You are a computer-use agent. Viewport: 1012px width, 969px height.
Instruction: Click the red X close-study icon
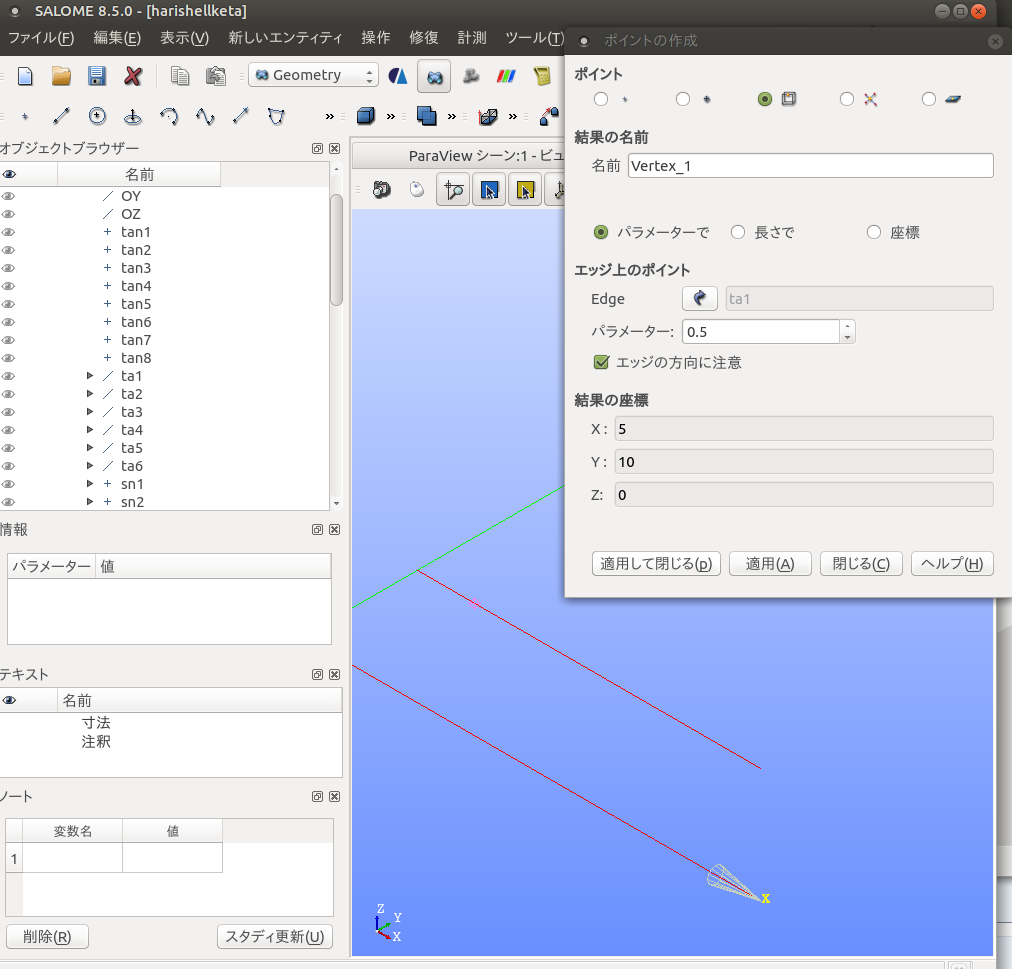(x=133, y=76)
